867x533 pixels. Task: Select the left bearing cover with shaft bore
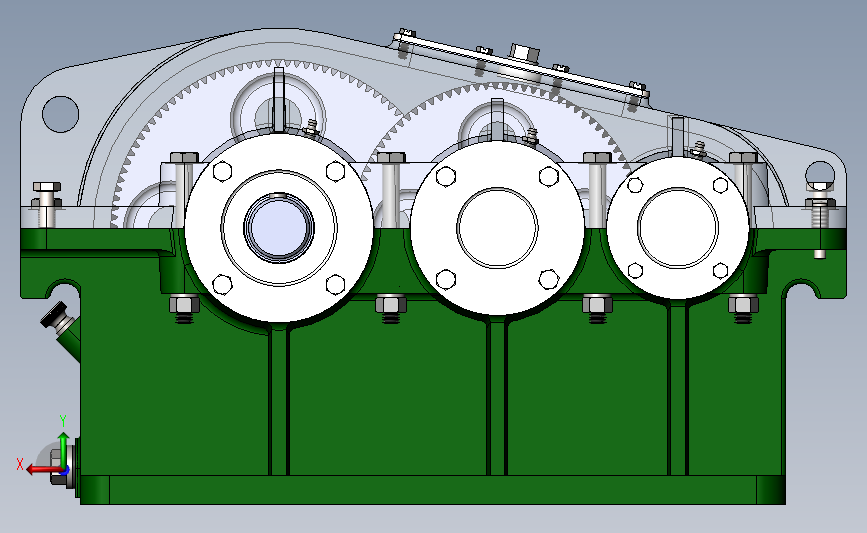[279, 227]
